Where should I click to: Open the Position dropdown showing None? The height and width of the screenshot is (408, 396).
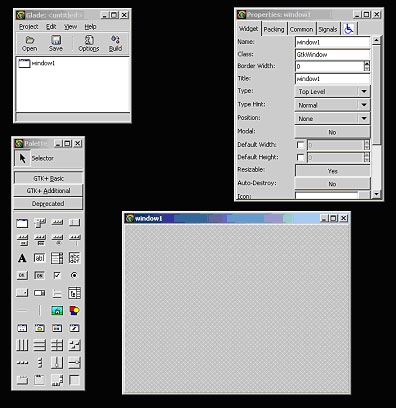click(x=332, y=118)
